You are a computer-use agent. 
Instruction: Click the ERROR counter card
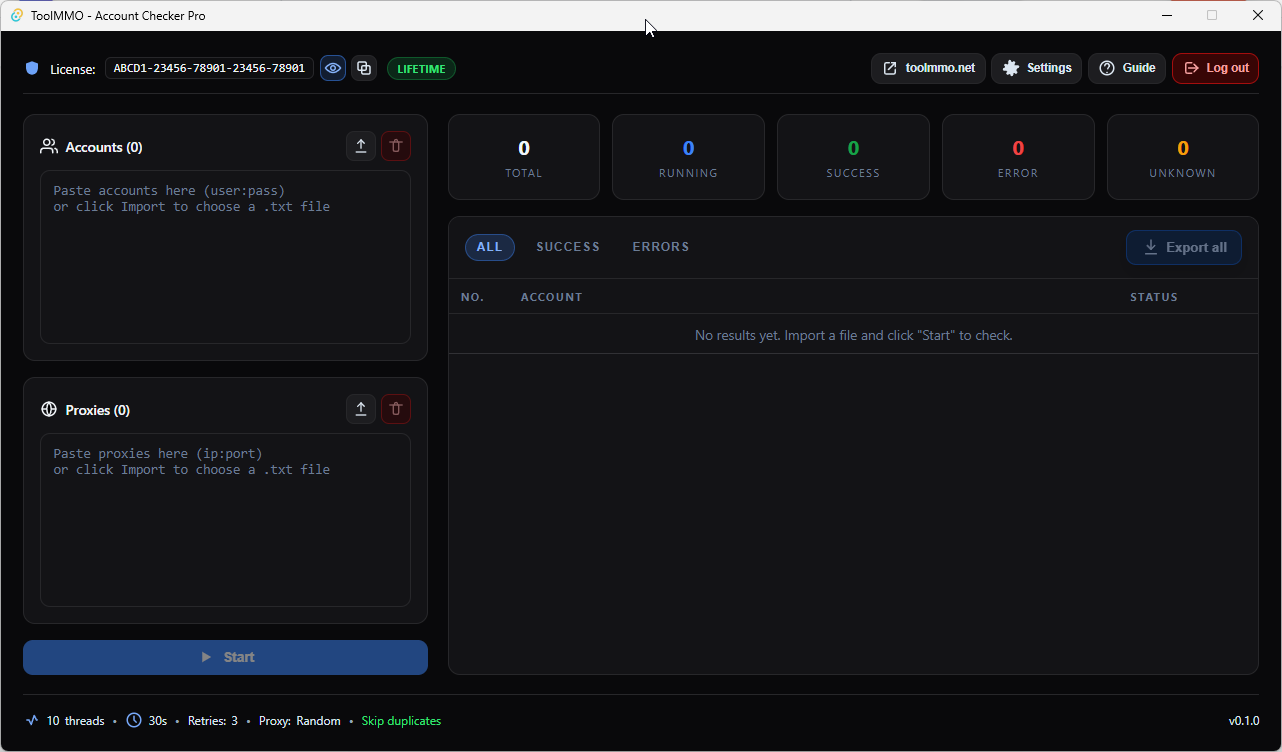pyautogui.click(x=1018, y=157)
